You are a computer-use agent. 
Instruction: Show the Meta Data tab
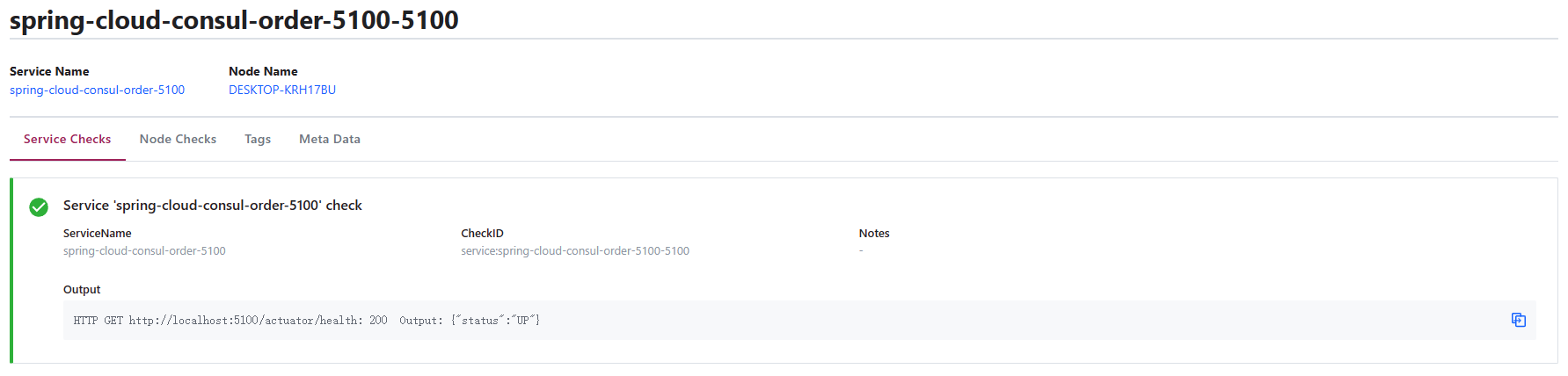point(330,139)
